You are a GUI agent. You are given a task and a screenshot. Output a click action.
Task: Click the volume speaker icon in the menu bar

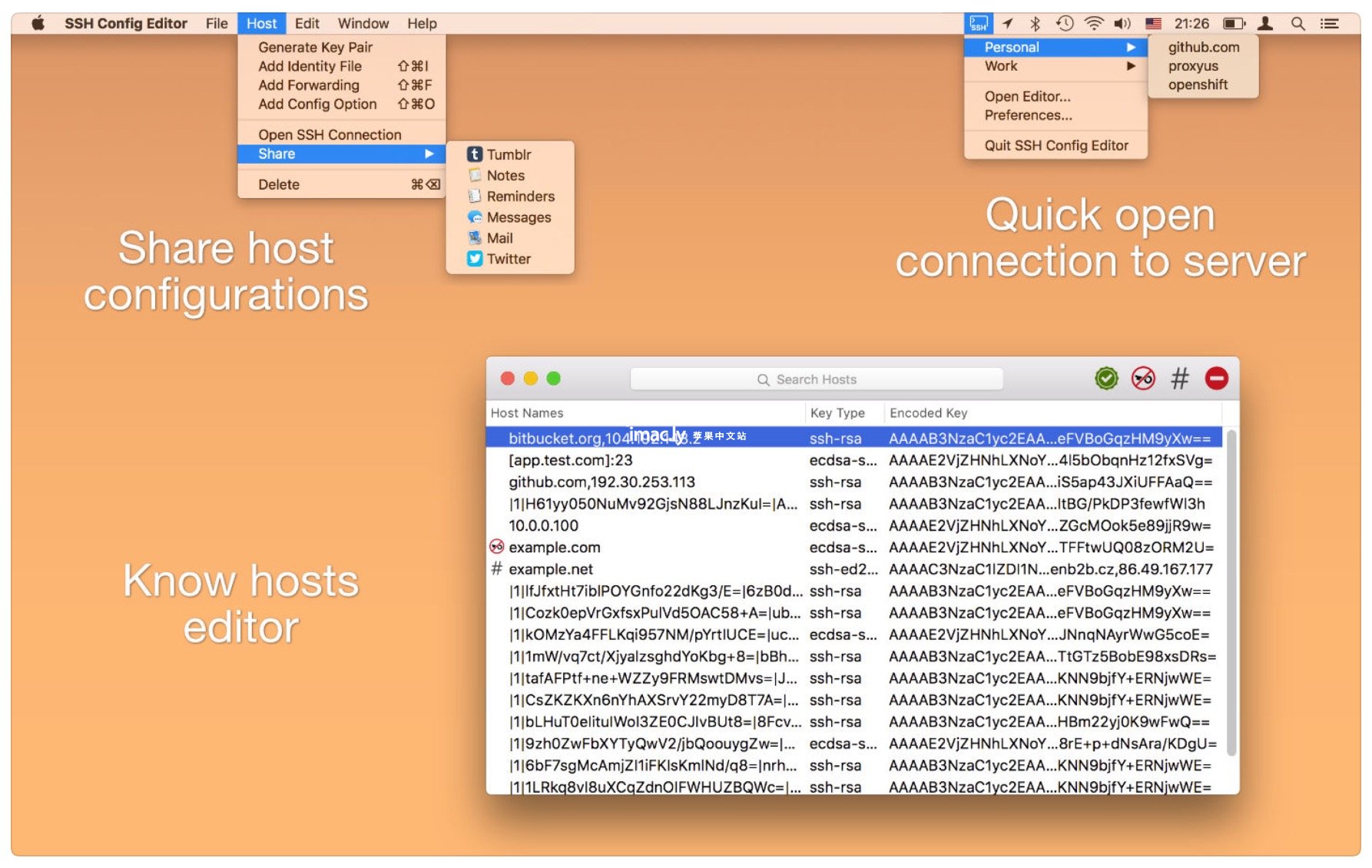tap(1122, 23)
